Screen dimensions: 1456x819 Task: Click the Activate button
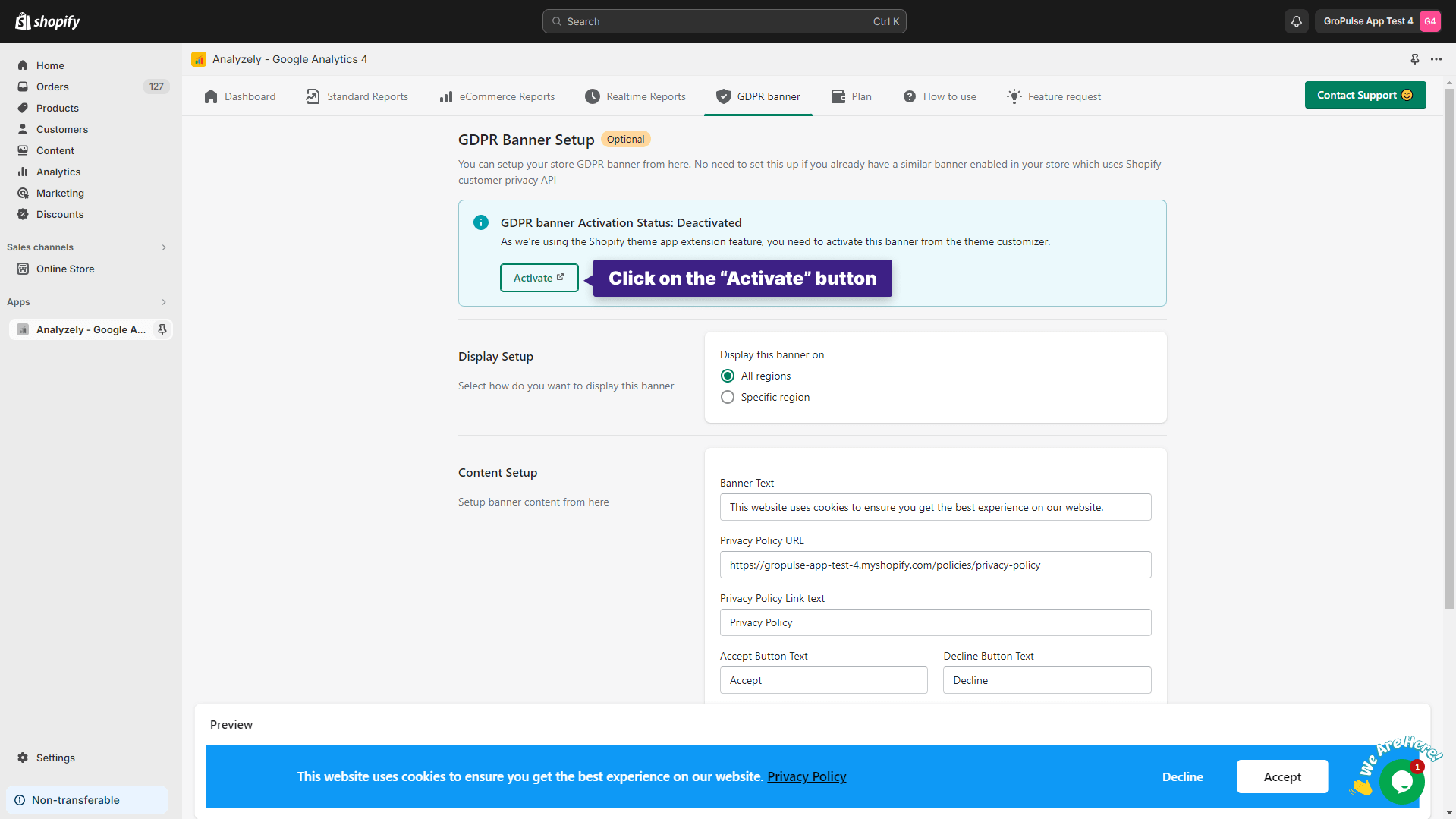click(539, 278)
